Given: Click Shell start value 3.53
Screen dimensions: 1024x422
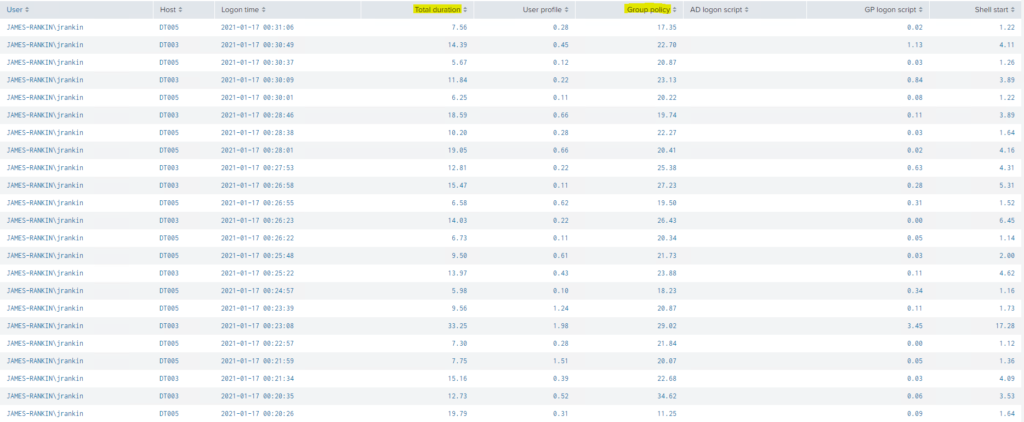Looking at the screenshot, I should click(1006, 395).
